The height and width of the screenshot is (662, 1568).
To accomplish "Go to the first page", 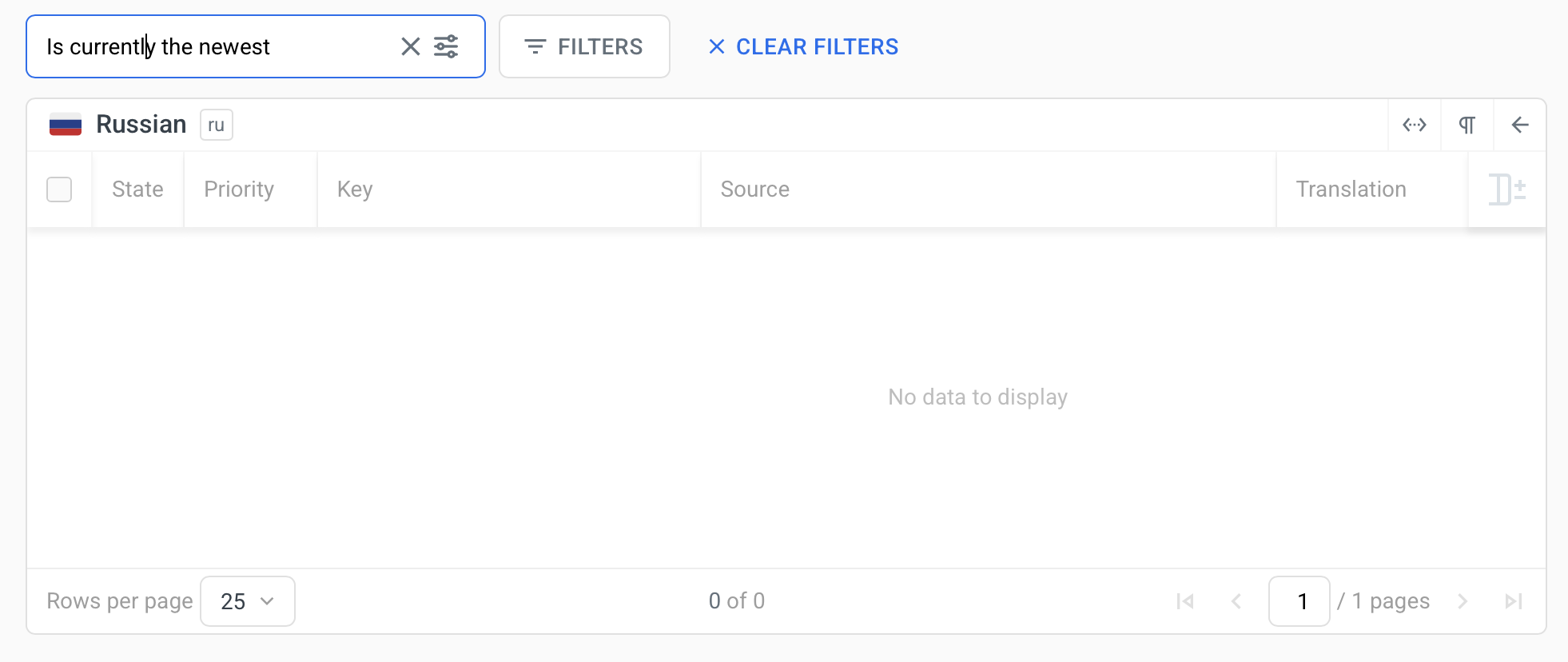I will [x=1184, y=601].
